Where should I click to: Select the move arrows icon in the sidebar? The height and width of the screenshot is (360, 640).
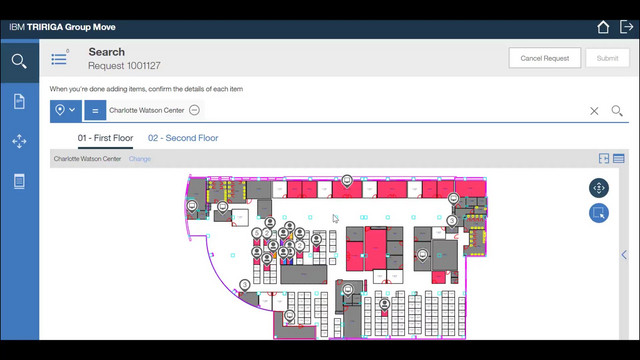19,141
